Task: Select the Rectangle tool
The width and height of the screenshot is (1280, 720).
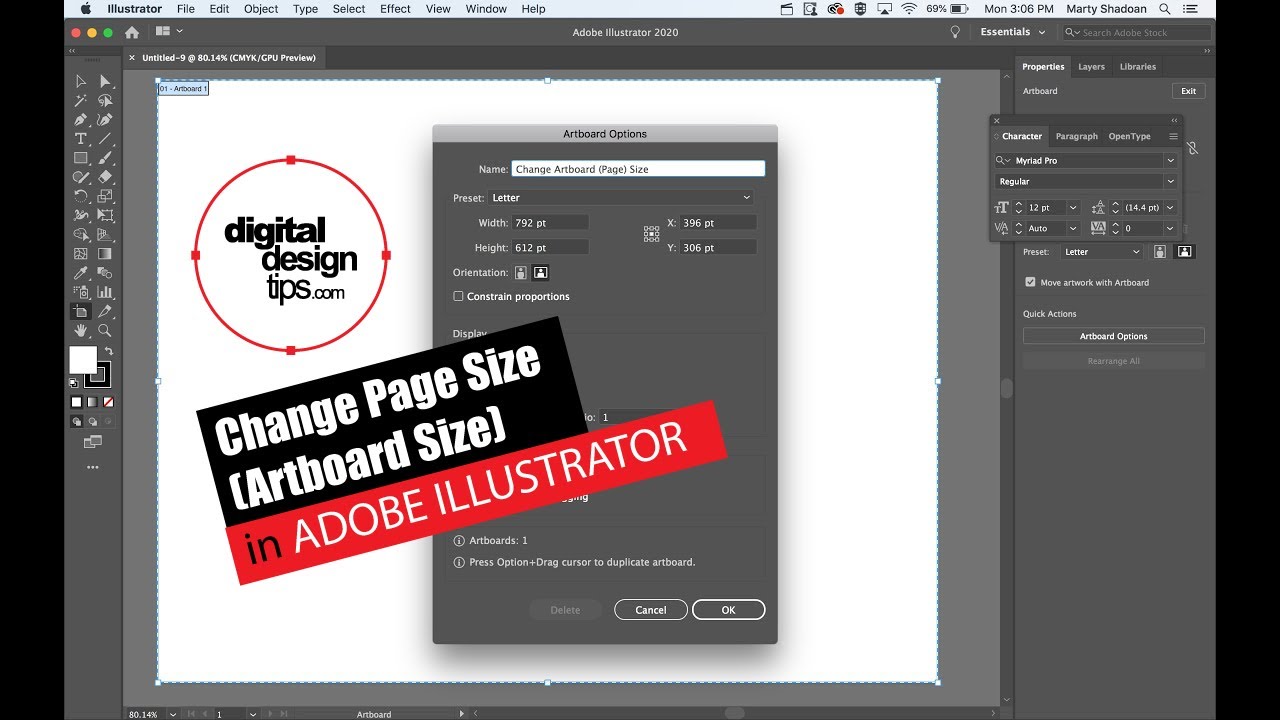Action: (81, 158)
